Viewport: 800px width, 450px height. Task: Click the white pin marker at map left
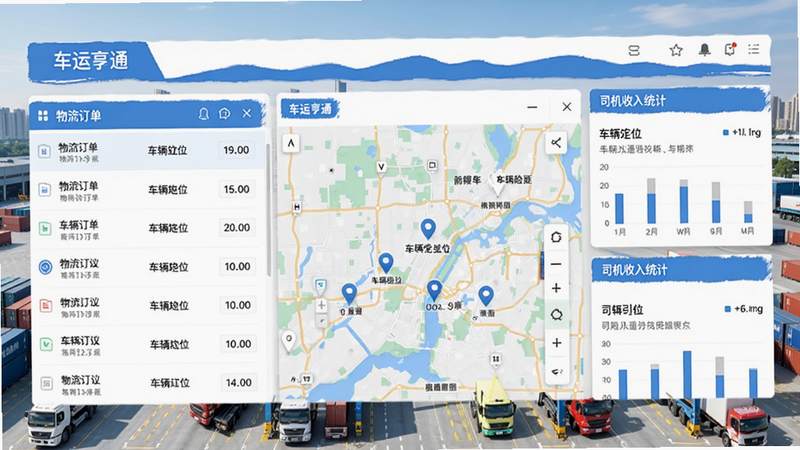click(289, 341)
